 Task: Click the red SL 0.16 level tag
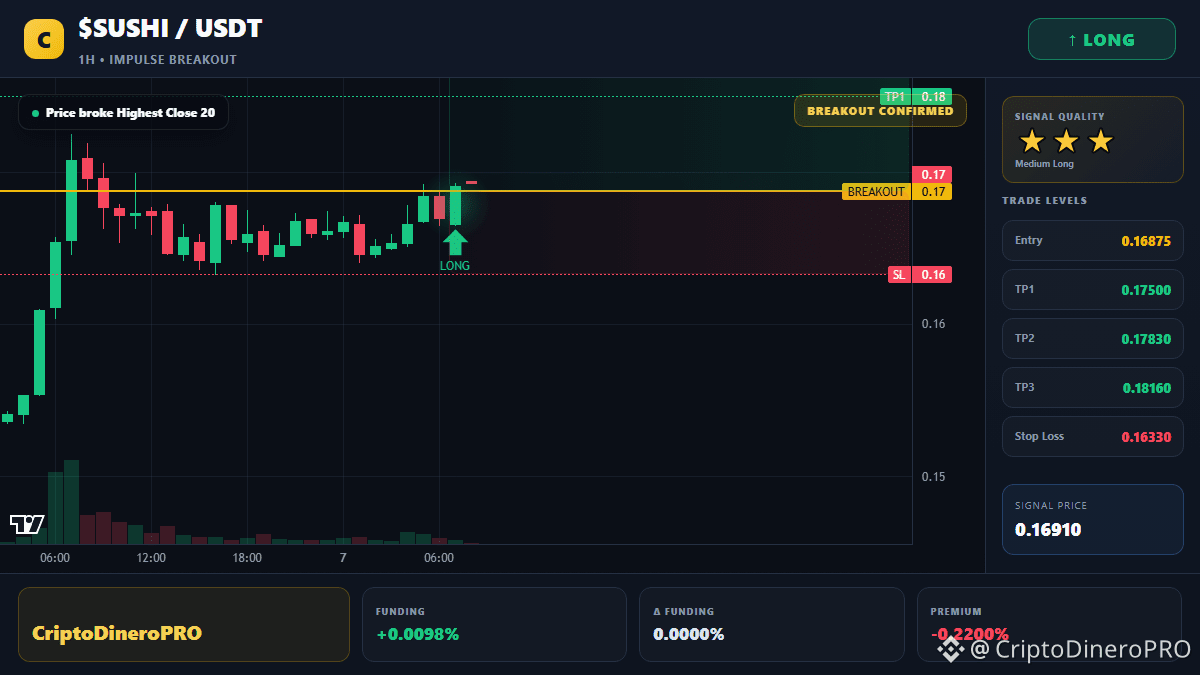pos(920,275)
